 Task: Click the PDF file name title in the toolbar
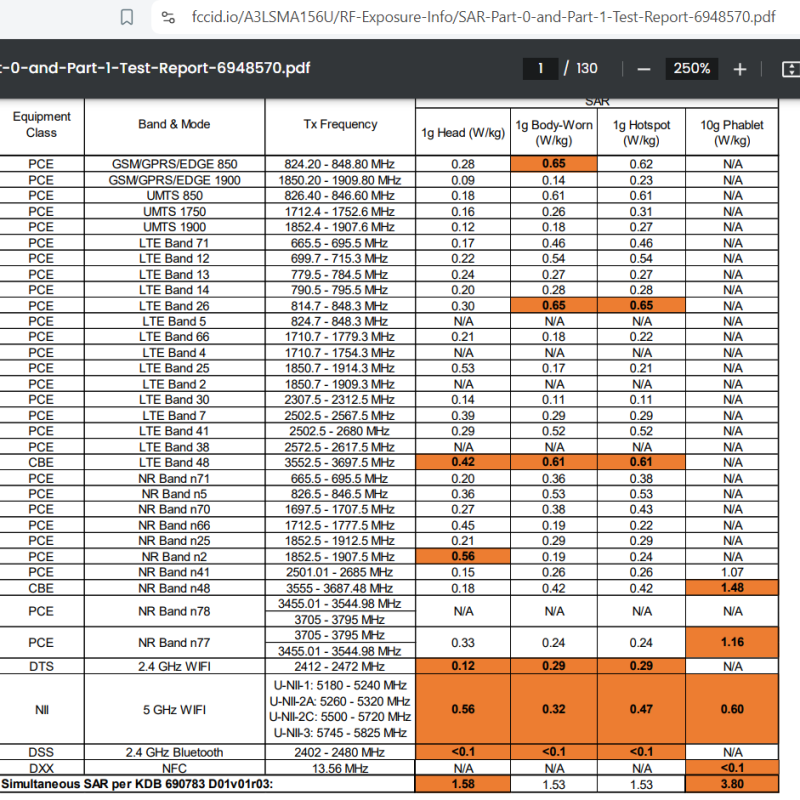pos(155,69)
